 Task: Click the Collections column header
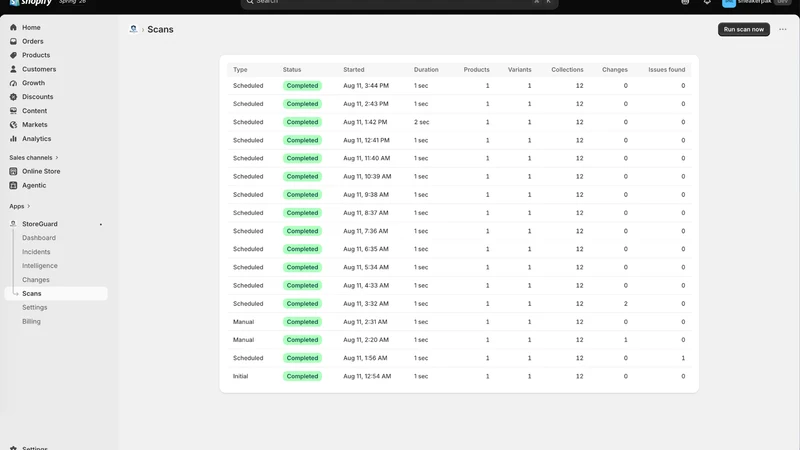(x=567, y=69)
